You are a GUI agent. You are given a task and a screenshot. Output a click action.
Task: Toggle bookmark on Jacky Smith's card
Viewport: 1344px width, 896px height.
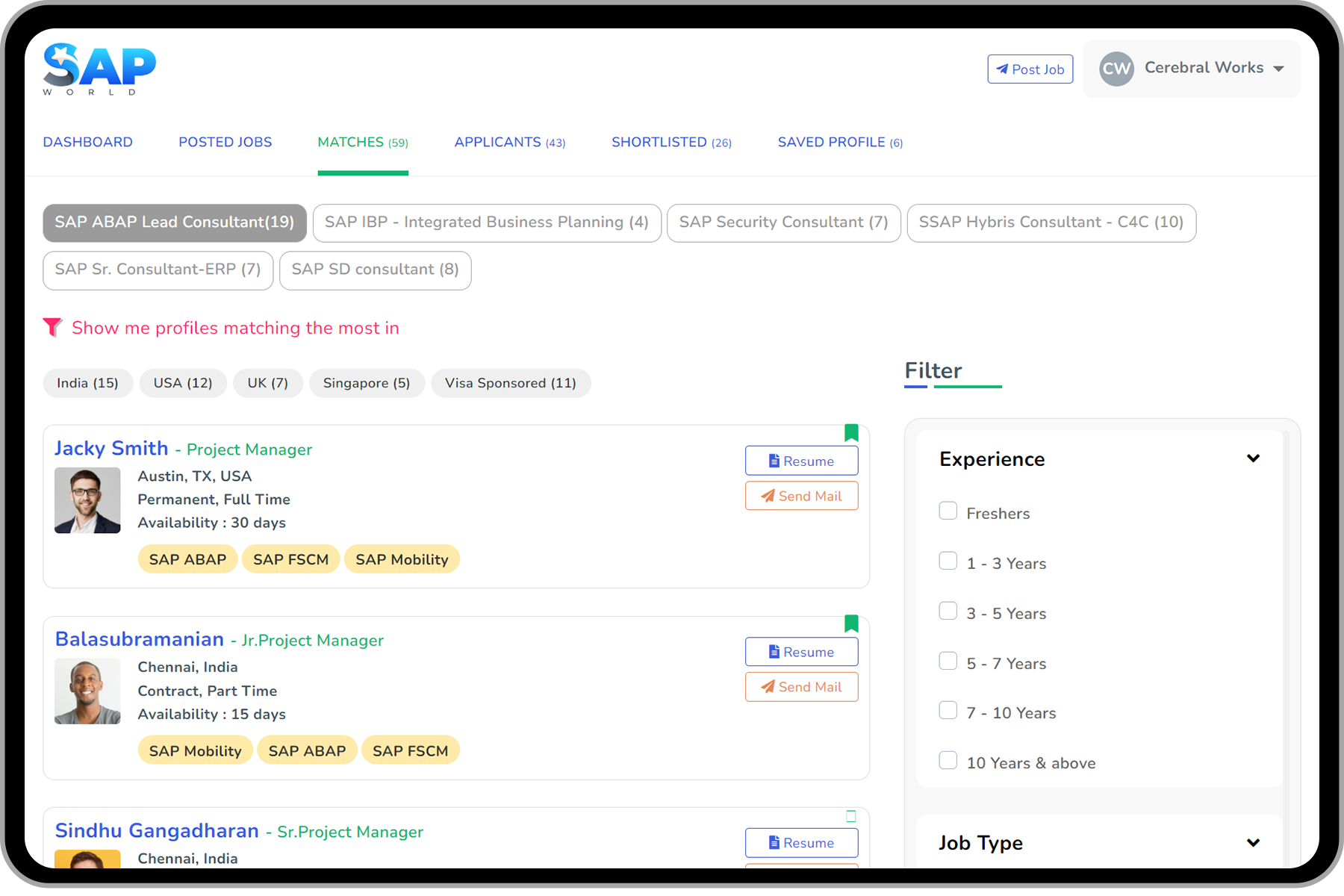851,432
